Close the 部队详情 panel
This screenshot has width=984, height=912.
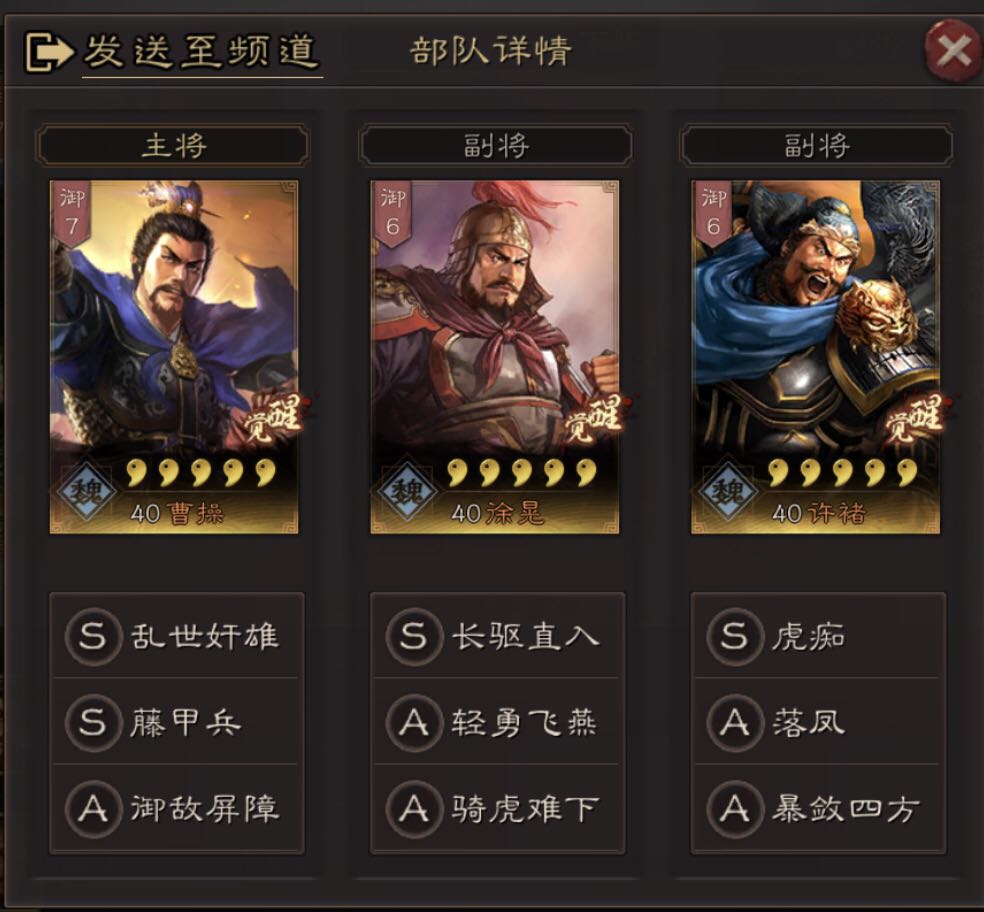(953, 50)
